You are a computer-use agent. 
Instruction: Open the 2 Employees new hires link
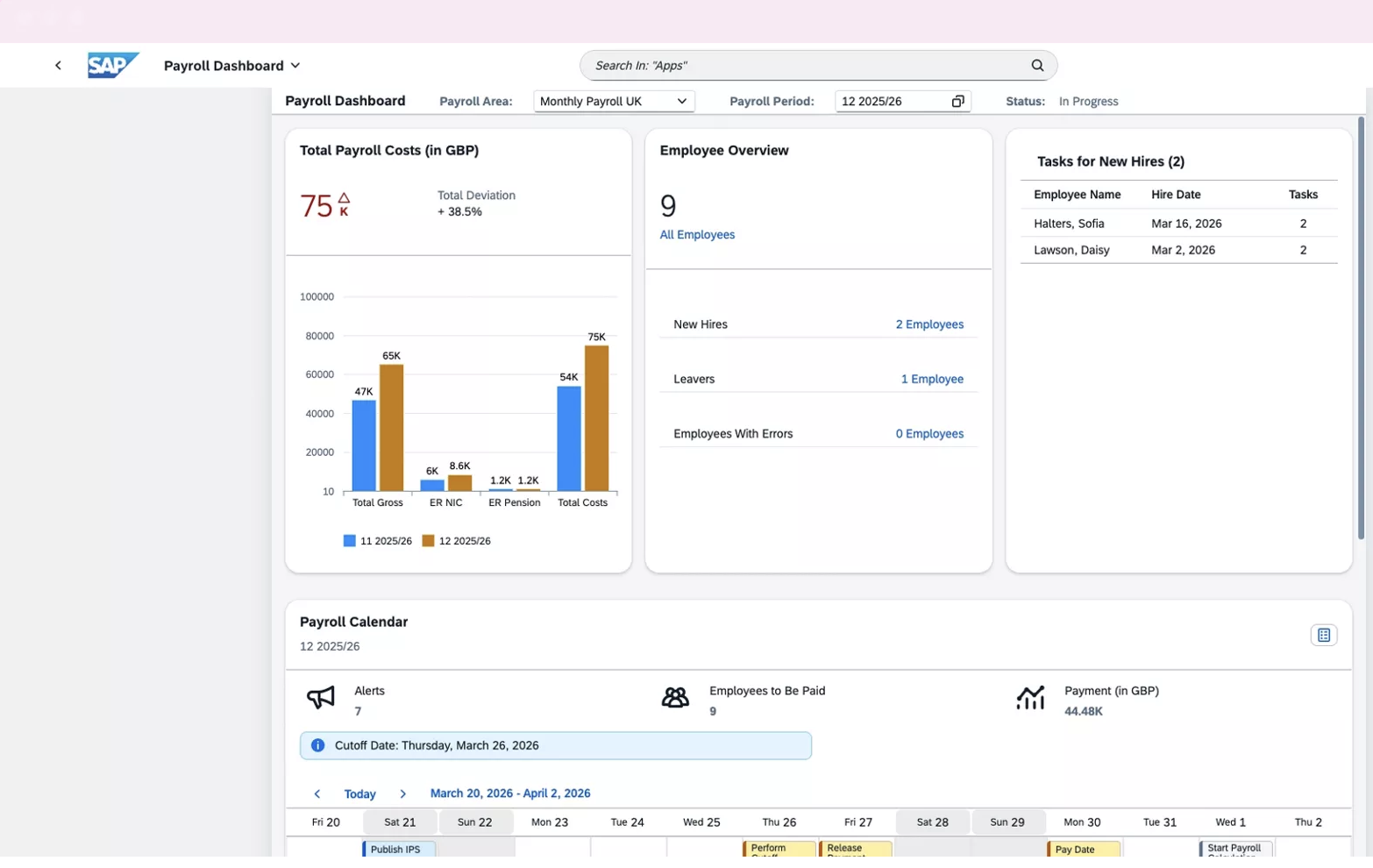click(929, 324)
